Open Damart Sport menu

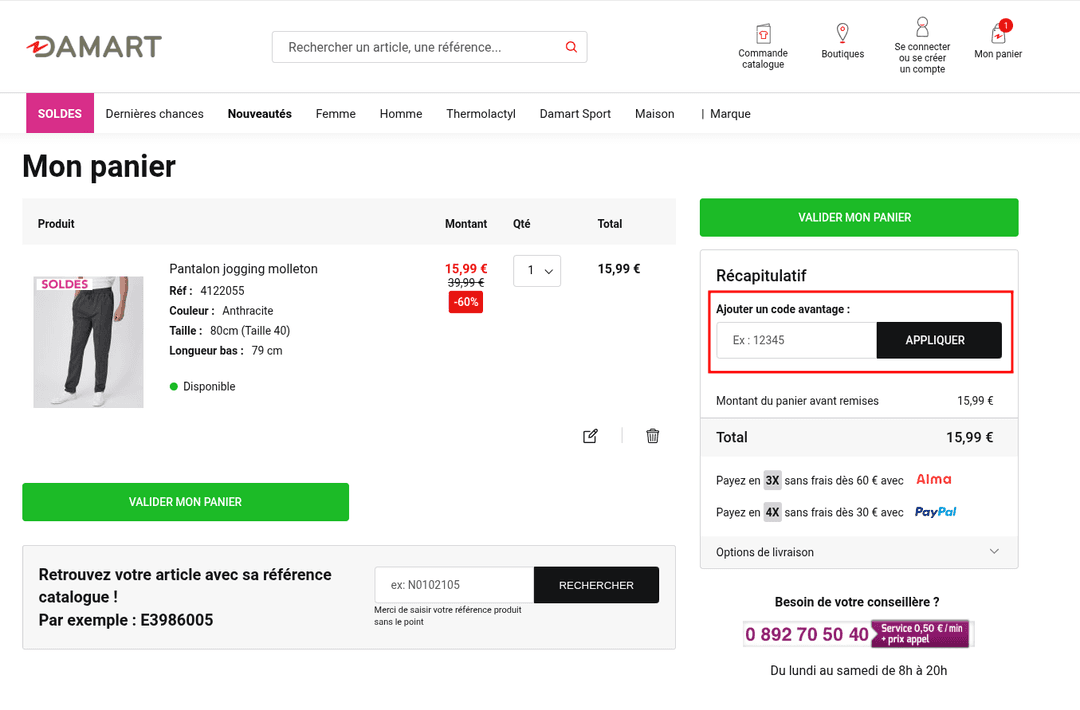point(575,114)
